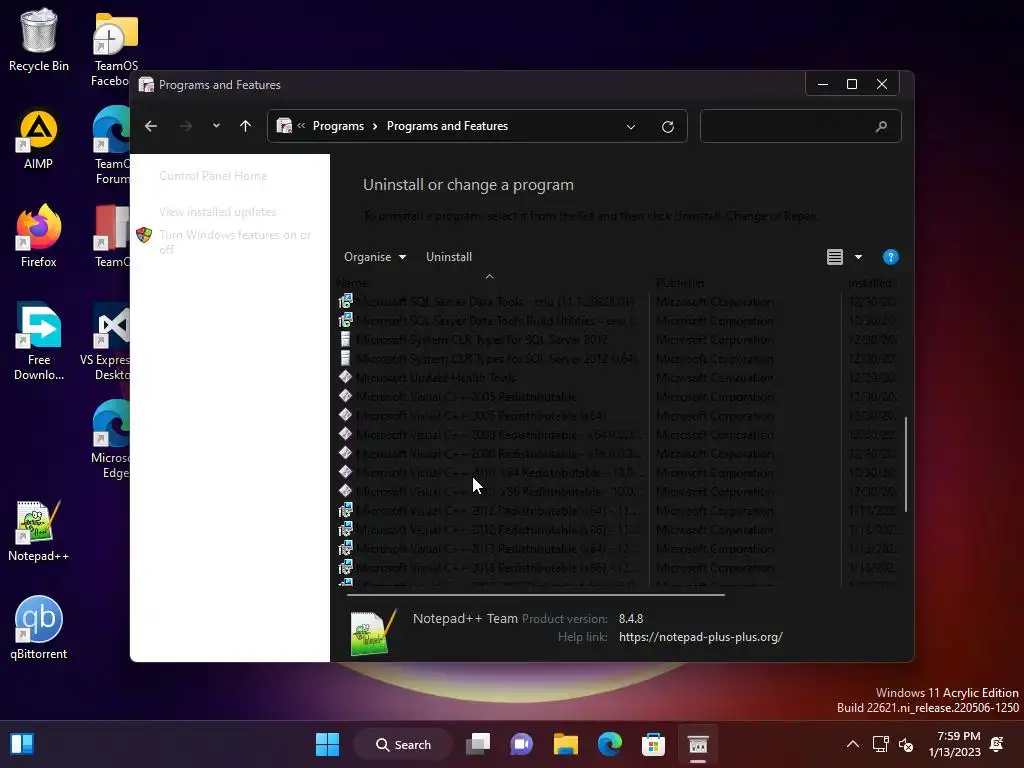The width and height of the screenshot is (1024, 768).
Task: Select Visual C++ 2008 Redistributable x64 row
Action: click(x=617, y=434)
